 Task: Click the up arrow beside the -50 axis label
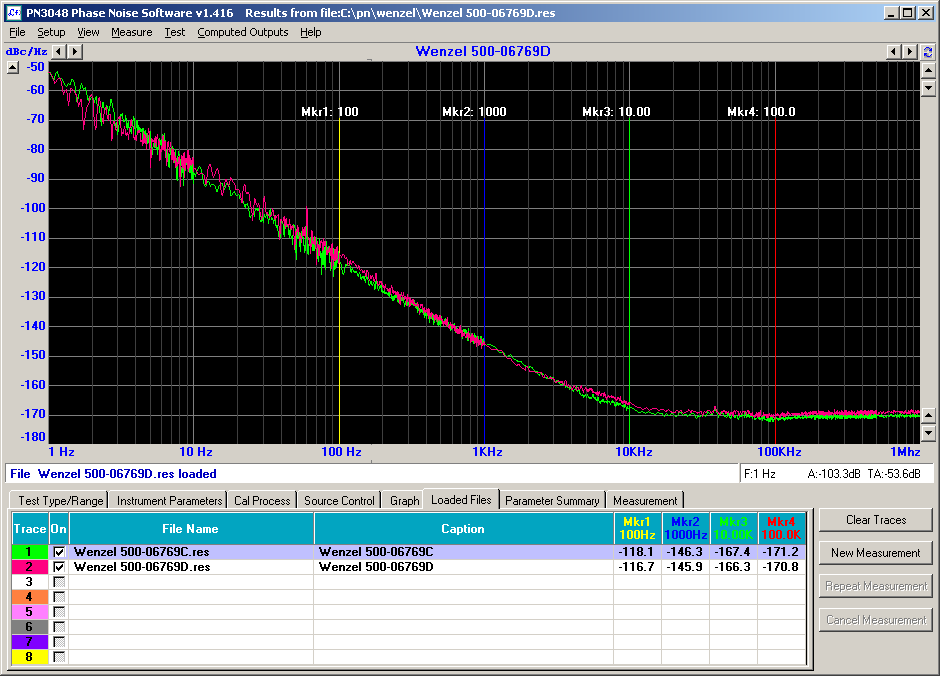click(x=13, y=68)
